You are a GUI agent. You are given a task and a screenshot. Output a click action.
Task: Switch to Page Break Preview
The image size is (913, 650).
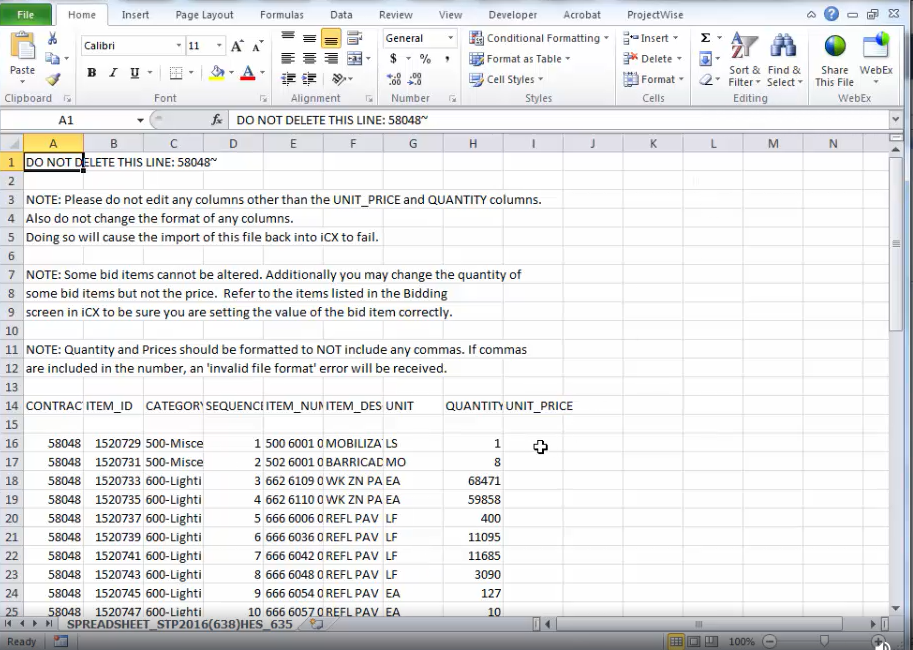click(711, 641)
